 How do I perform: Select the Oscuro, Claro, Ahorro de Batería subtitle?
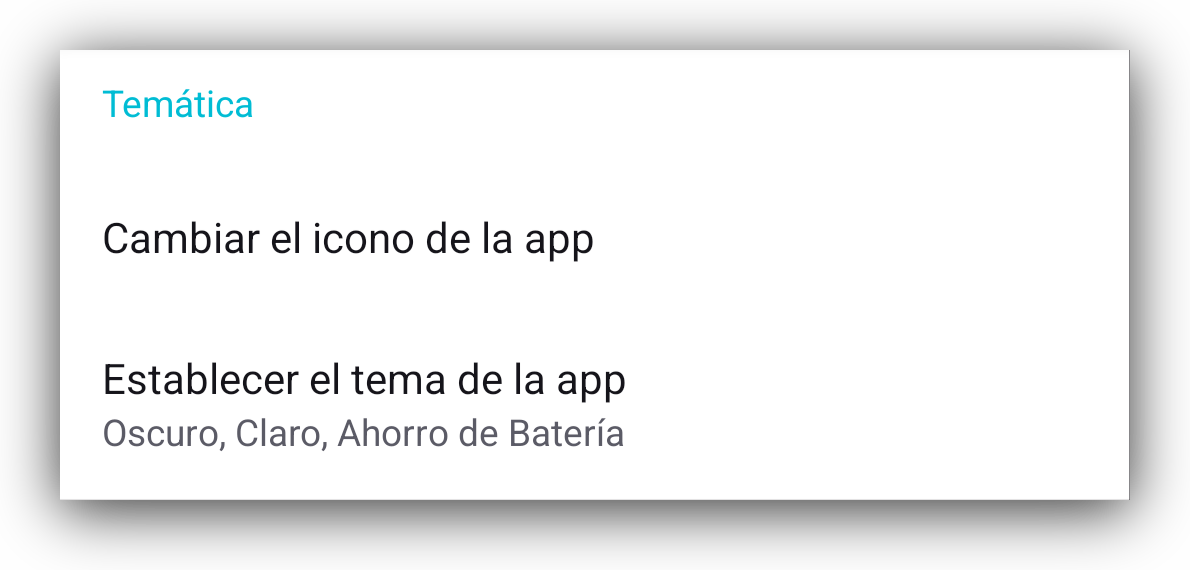coord(363,435)
